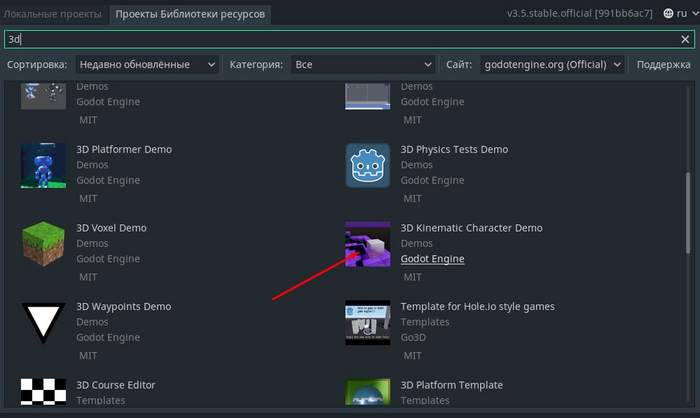The width and height of the screenshot is (700, 418).
Task: Open the 3D Platformer Demo title link
Action: pos(124,149)
